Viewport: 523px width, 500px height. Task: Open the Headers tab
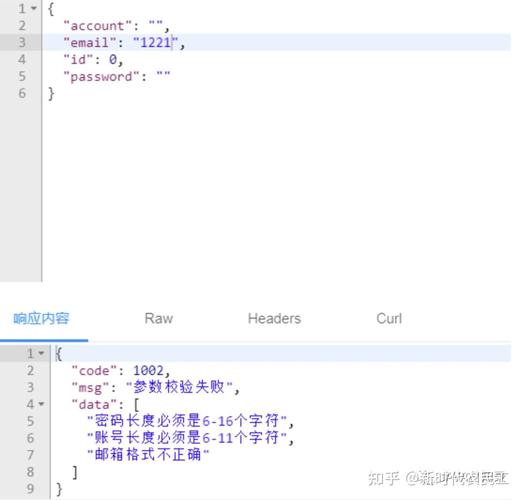point(274,319)
